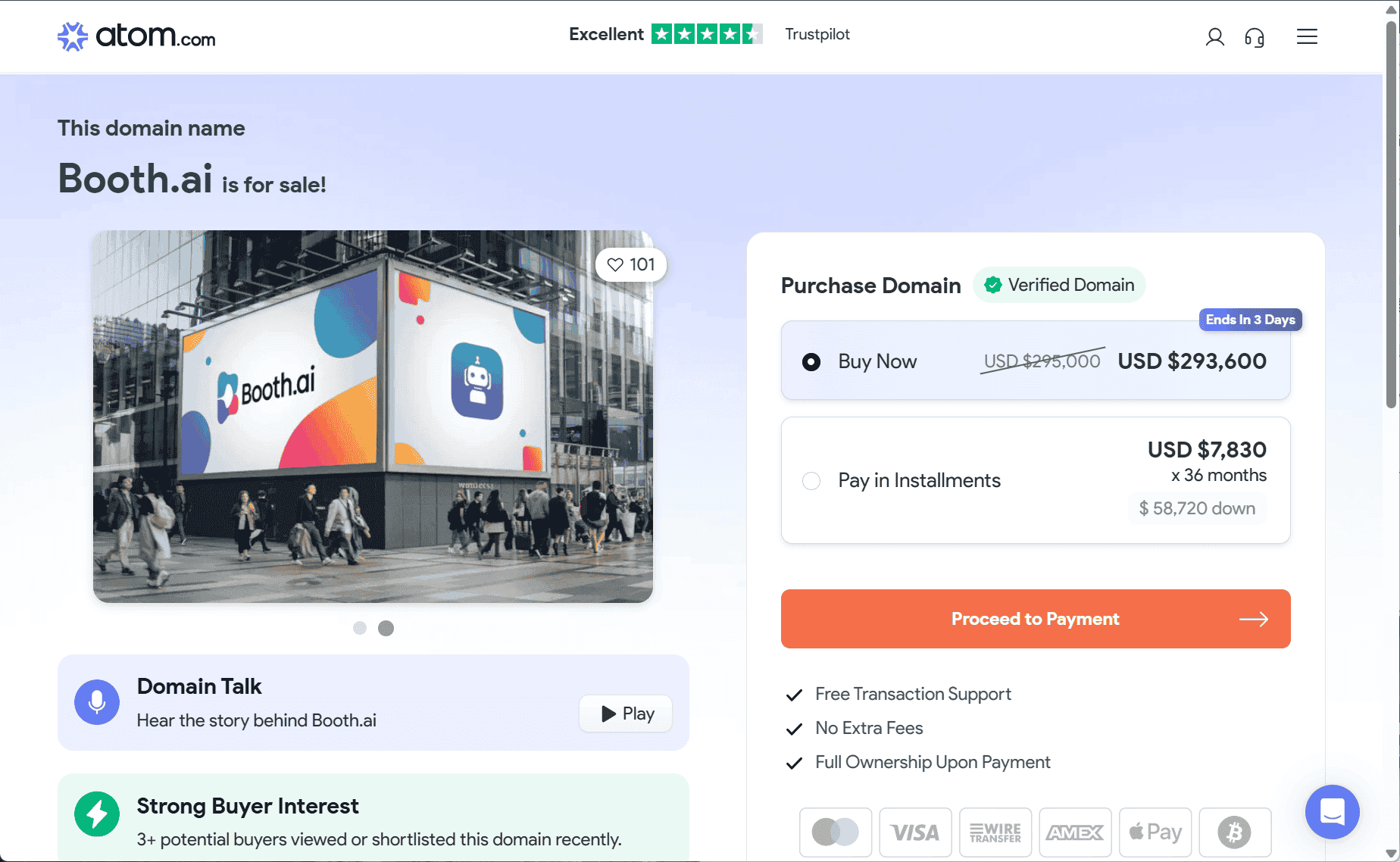This screenshot has width=1400, height=862.
Task: Click the Verified Domain badge
Action: pos(1059,285)
